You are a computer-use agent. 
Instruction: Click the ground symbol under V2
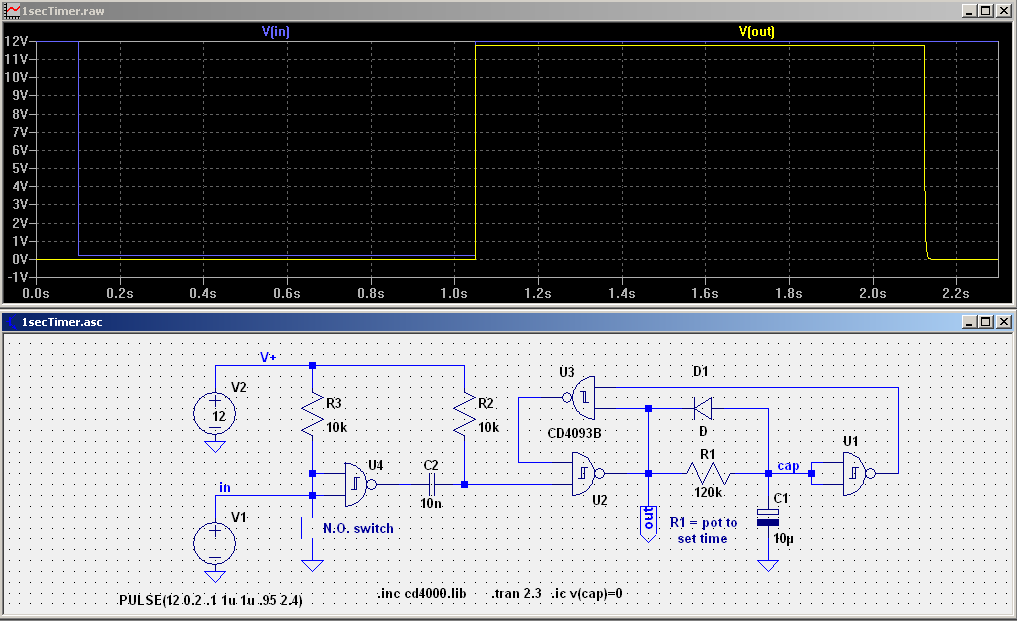click(x=215, y=446)
